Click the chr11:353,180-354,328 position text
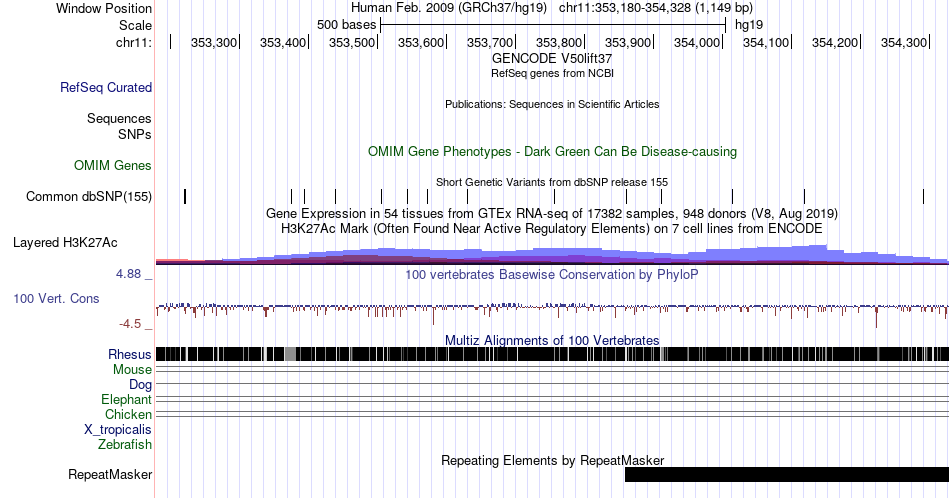The width and height of the screenshot is (950, 498). pos(656,8)
